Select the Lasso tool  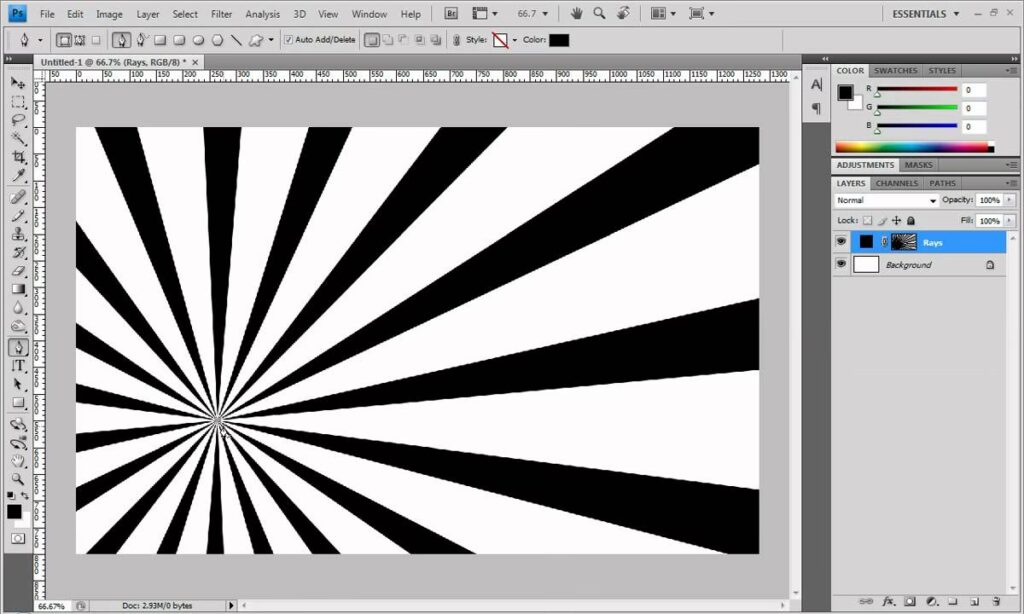(x=18, y=120)
